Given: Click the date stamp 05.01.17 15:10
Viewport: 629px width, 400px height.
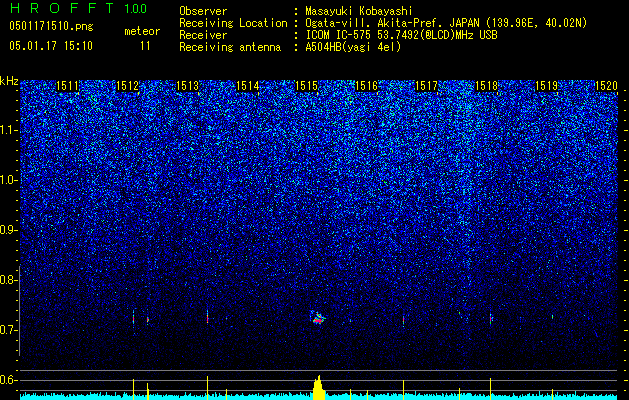Looking at the screenshot, I should pyautogui.click(x=51, y=46).
